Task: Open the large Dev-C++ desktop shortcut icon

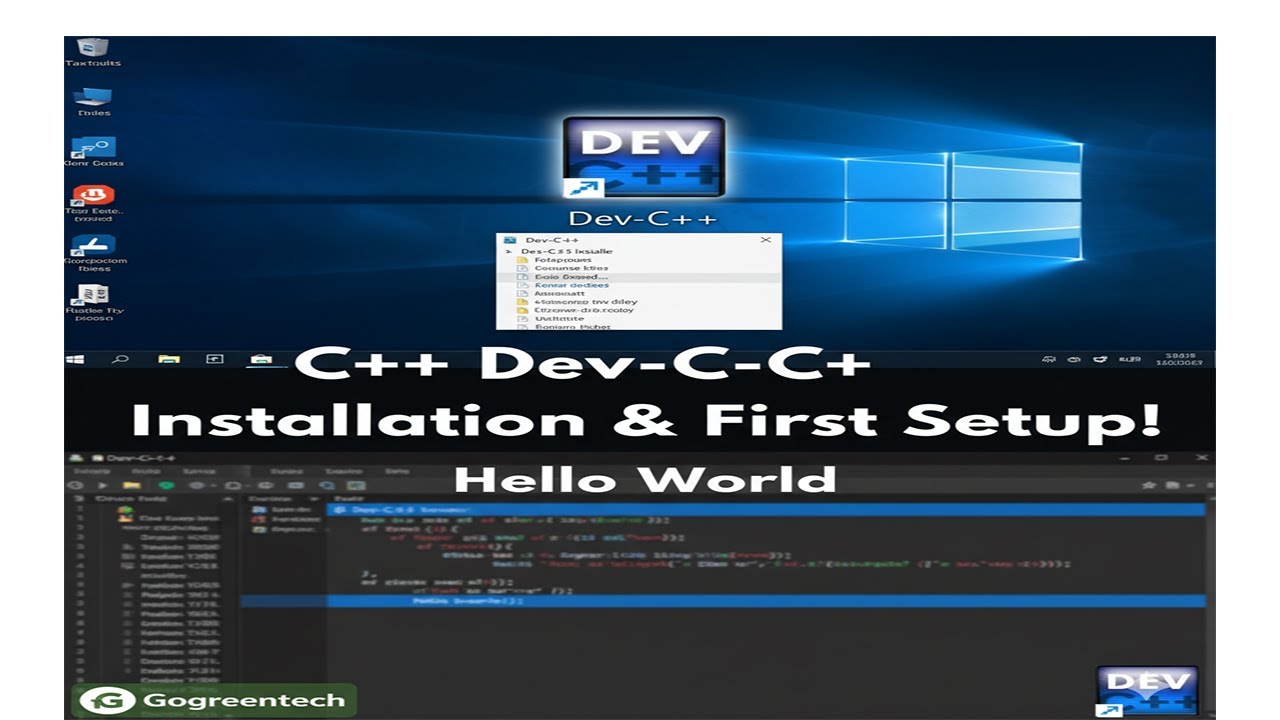Action: 643,159
